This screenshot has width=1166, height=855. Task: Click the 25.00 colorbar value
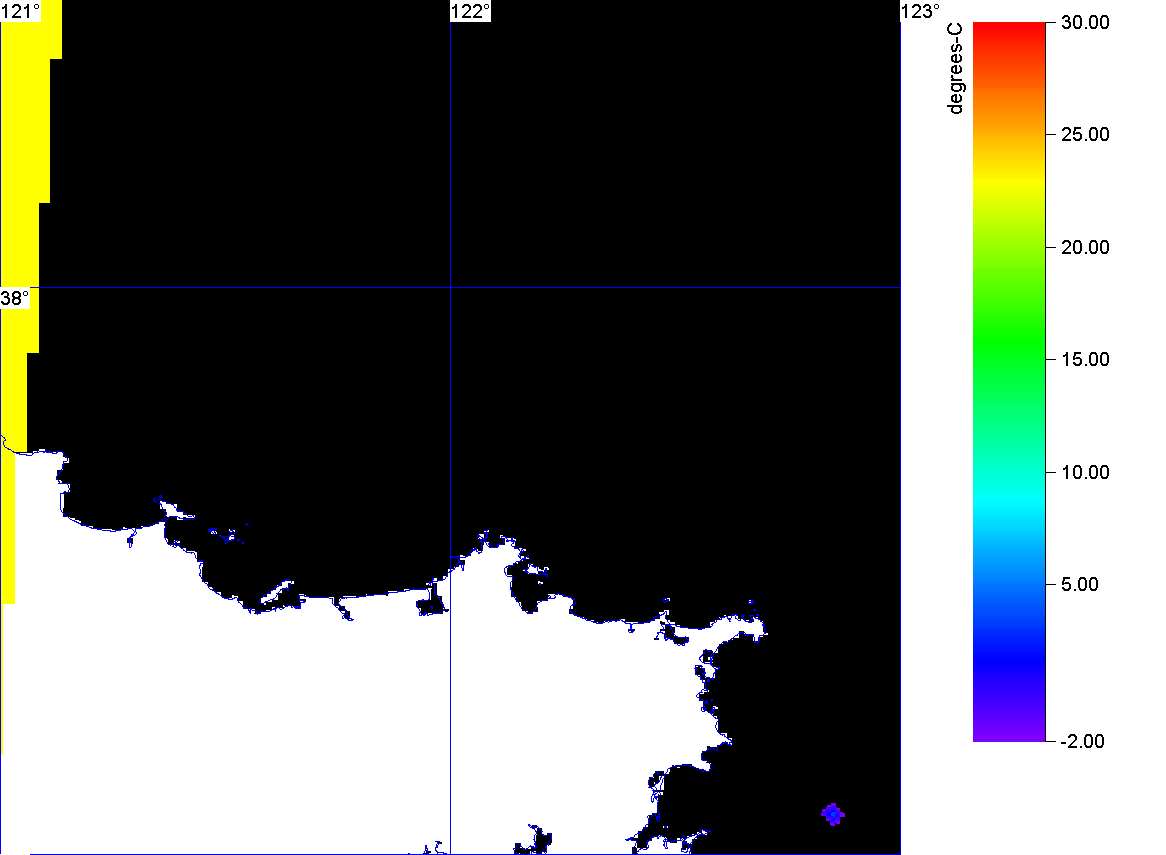tap(1085, 135)
